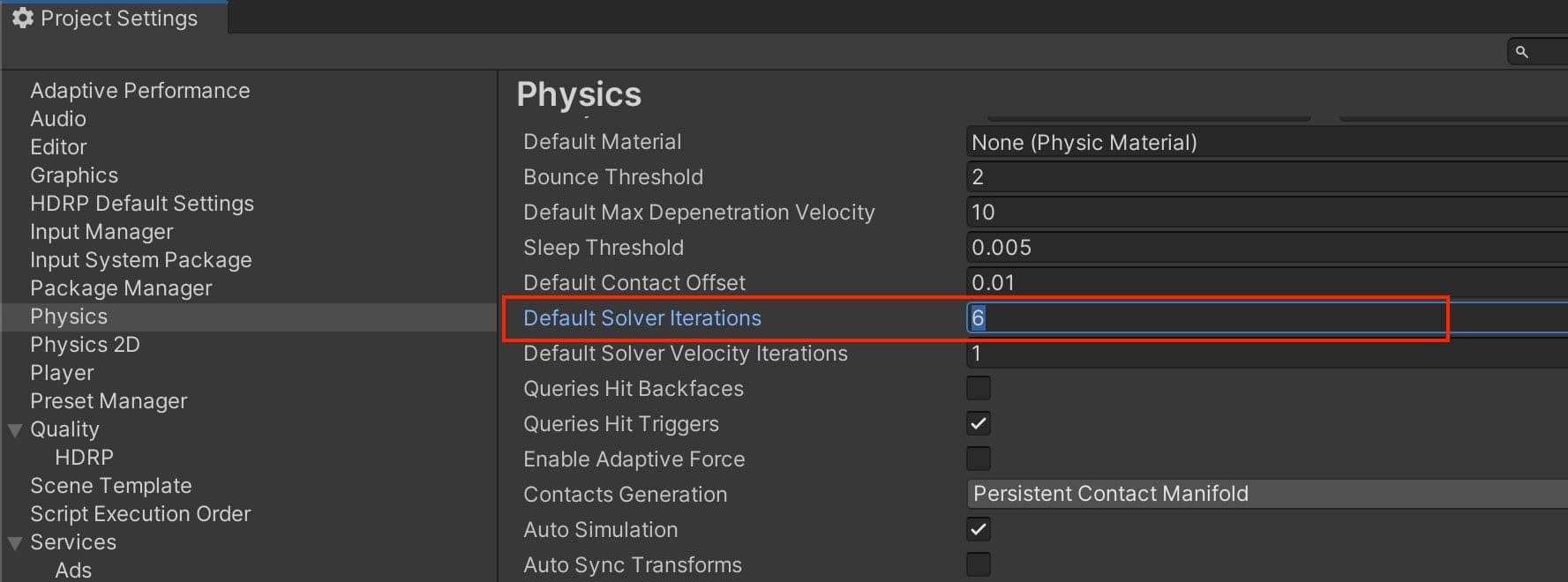This screenshot has width=1568, height=582.
Task: Edit the Bounce Threshold value field
Action: 1262,177
